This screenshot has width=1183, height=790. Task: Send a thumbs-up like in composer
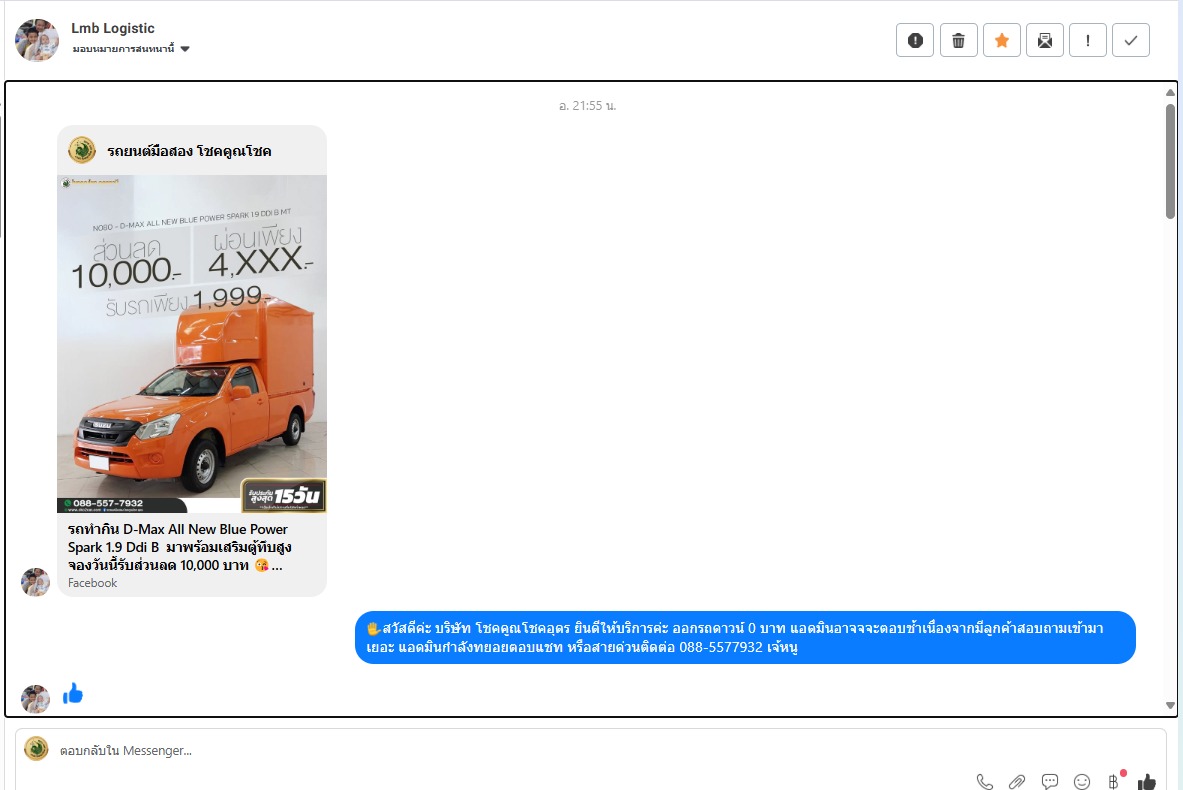(x=1146, y=781)
